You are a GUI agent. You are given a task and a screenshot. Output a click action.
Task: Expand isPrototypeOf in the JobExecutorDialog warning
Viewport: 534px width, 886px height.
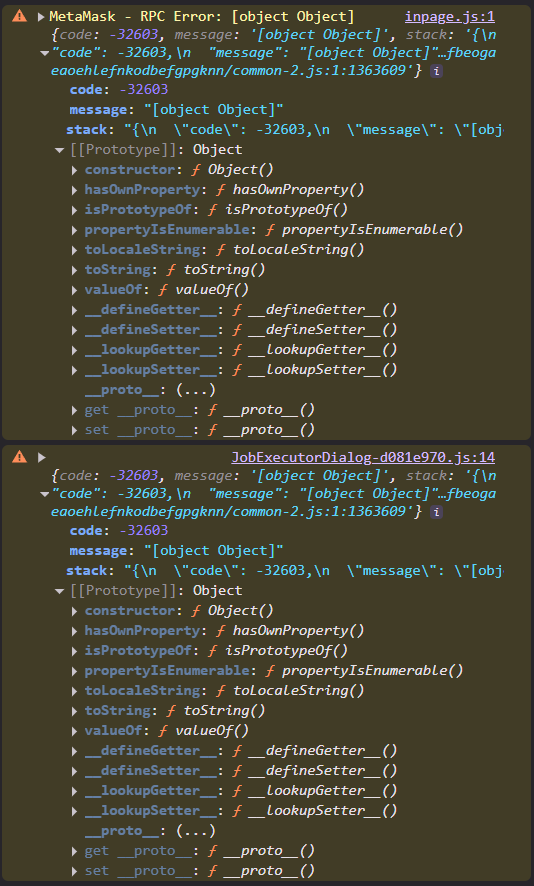(75, 651)
